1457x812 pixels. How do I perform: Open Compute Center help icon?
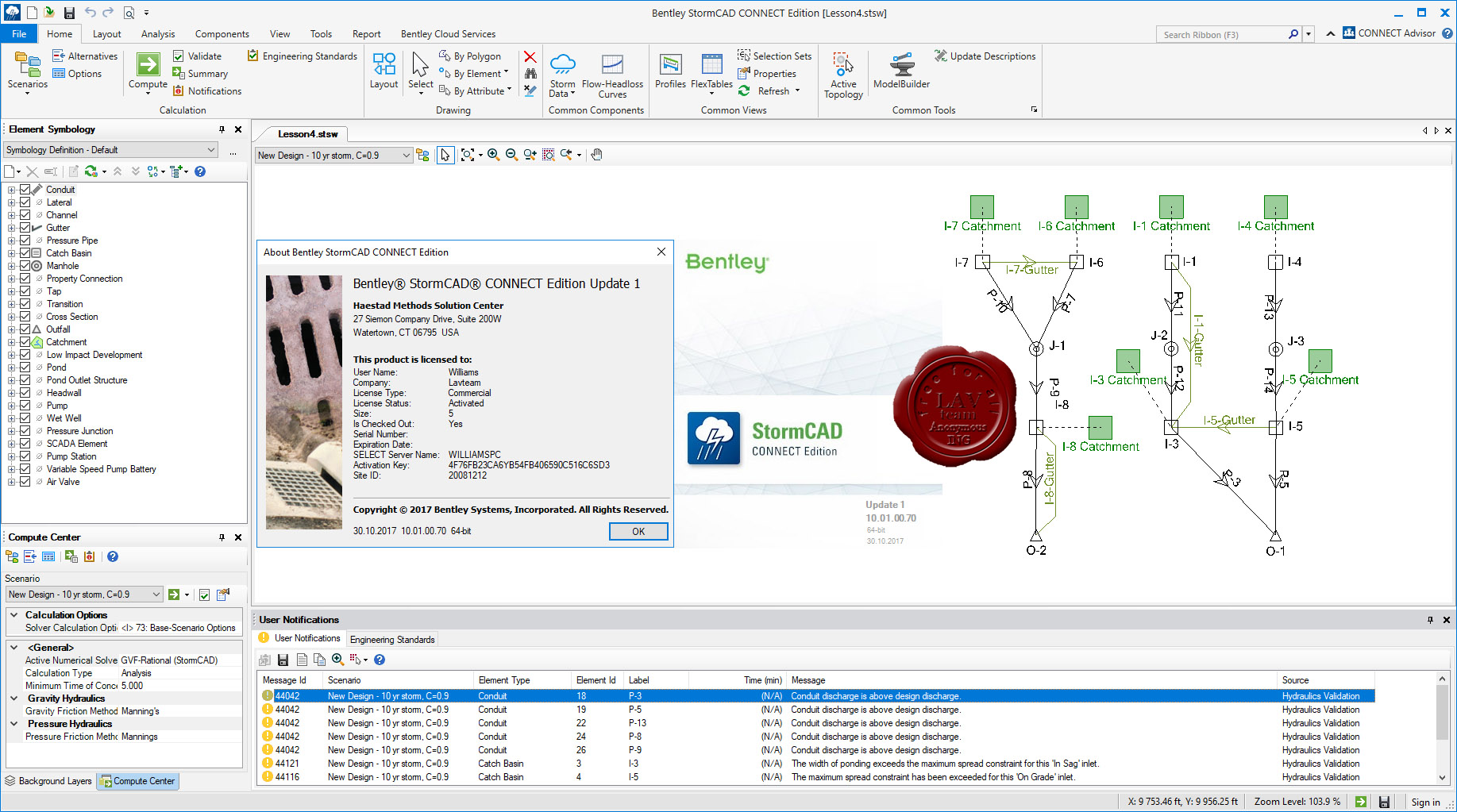pyautogui.click(x=113, y=556)
